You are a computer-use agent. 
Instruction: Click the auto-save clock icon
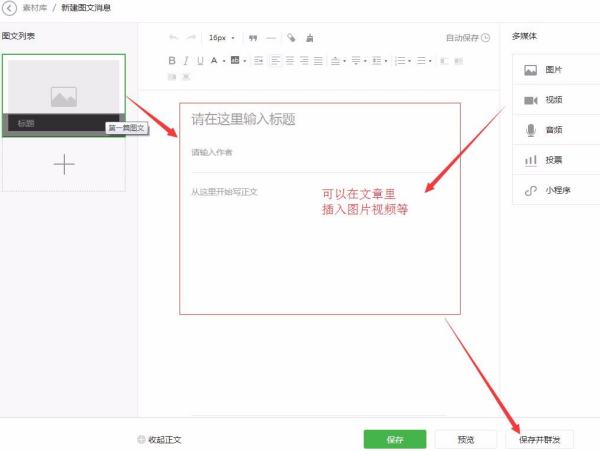pyautogui.click(x=486, y=37)
